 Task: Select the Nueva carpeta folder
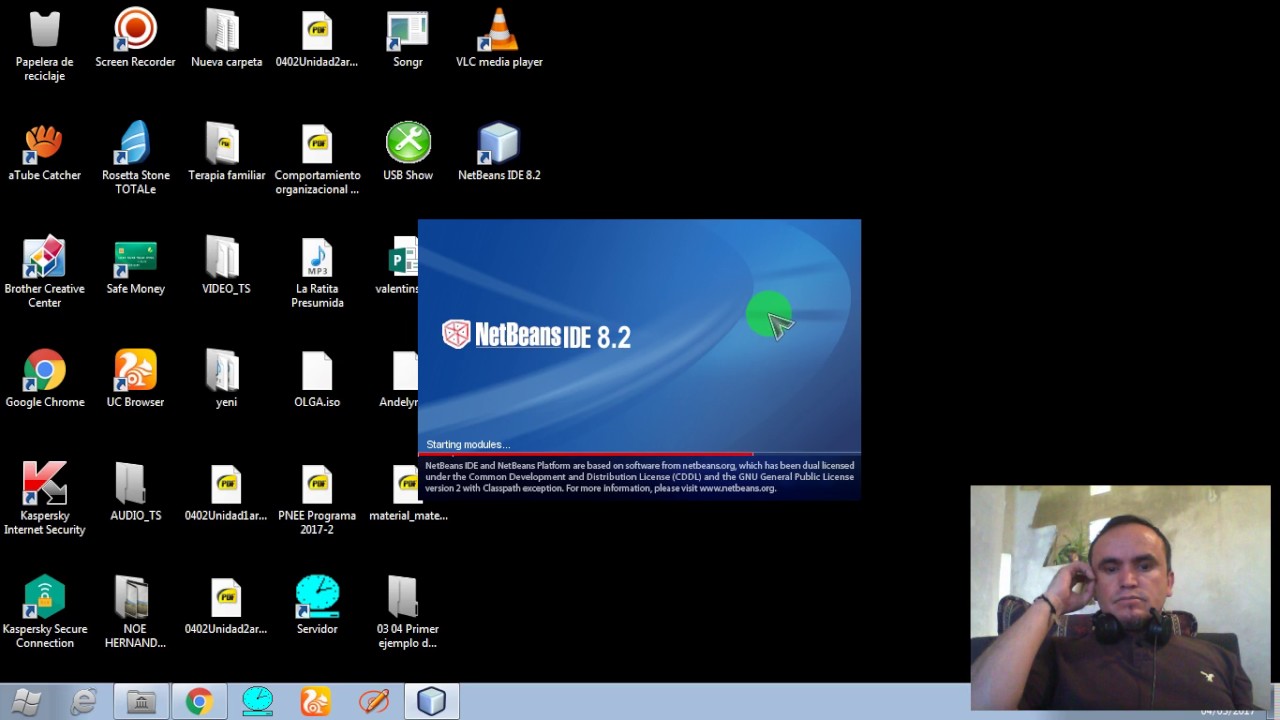tap(226, 38)
